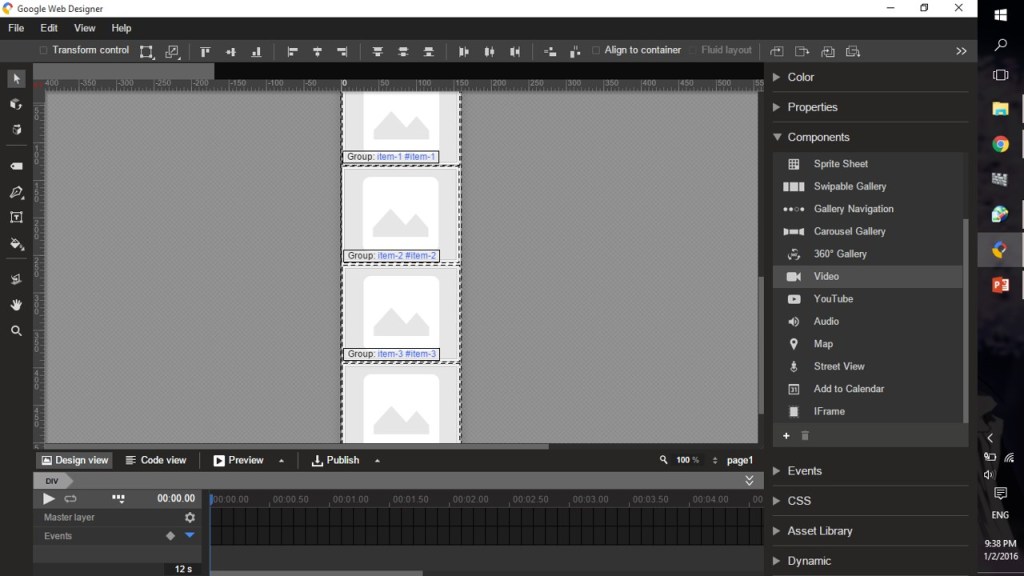This screenshot has height=576, width=1024.
Task: Select the Selection arrow tool
Action: [x=16, y=79]
